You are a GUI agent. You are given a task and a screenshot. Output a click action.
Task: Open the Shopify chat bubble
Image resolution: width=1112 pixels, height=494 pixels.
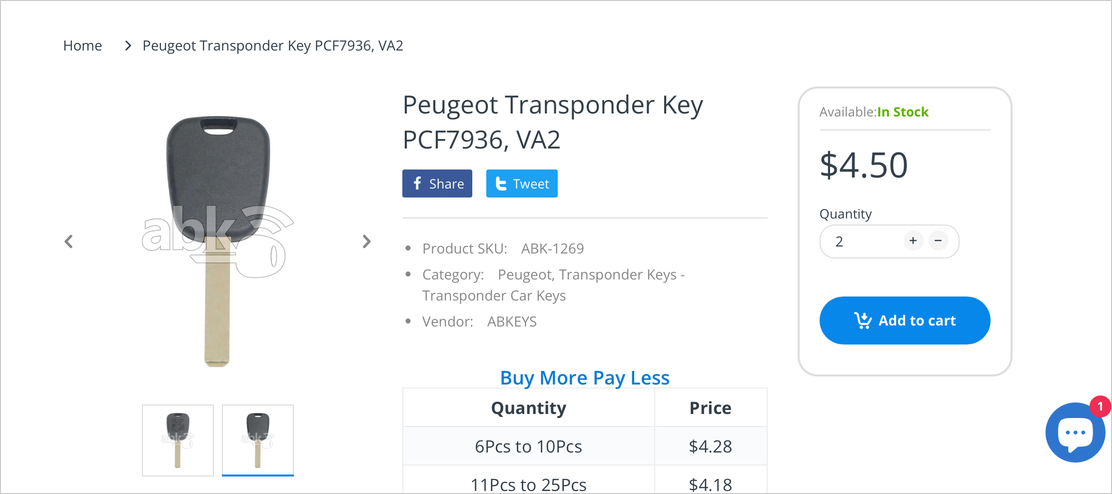point(1074,432)
